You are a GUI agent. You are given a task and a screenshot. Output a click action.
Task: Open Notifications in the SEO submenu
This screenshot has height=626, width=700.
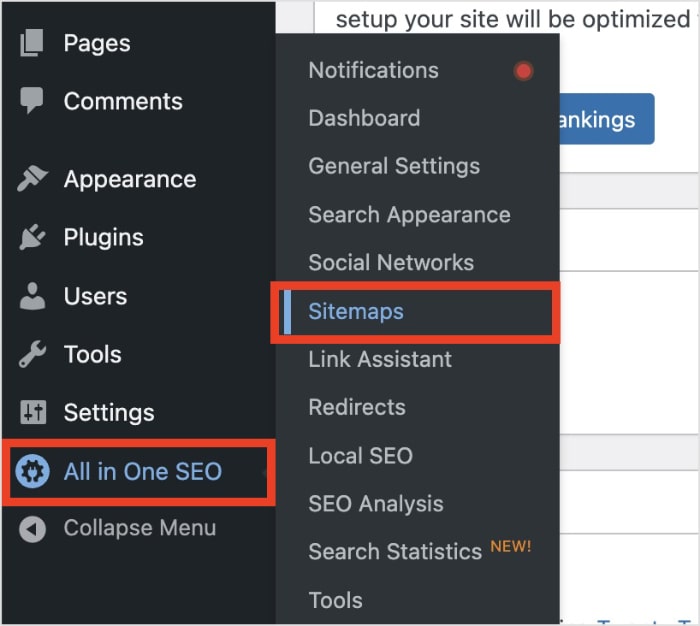(374, 70)
